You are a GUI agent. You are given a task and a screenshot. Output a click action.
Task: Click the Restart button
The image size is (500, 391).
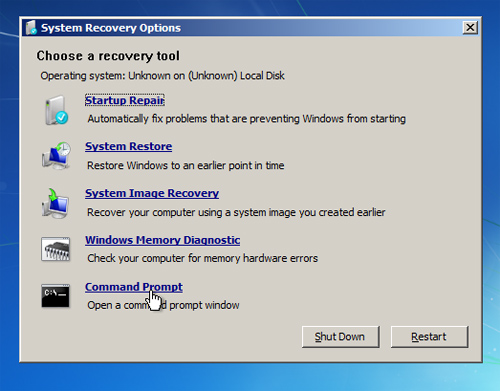pyautogui.click(x=429, y=337)
